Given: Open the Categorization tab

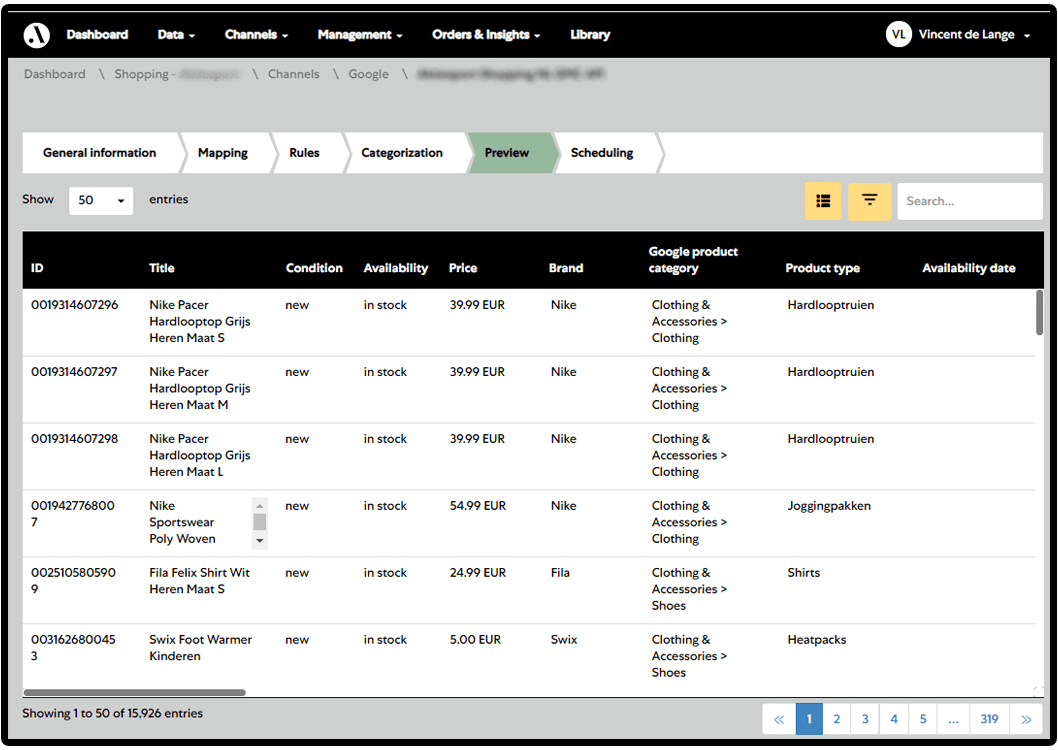Looking at the screenshot, I should pos(401,153).
